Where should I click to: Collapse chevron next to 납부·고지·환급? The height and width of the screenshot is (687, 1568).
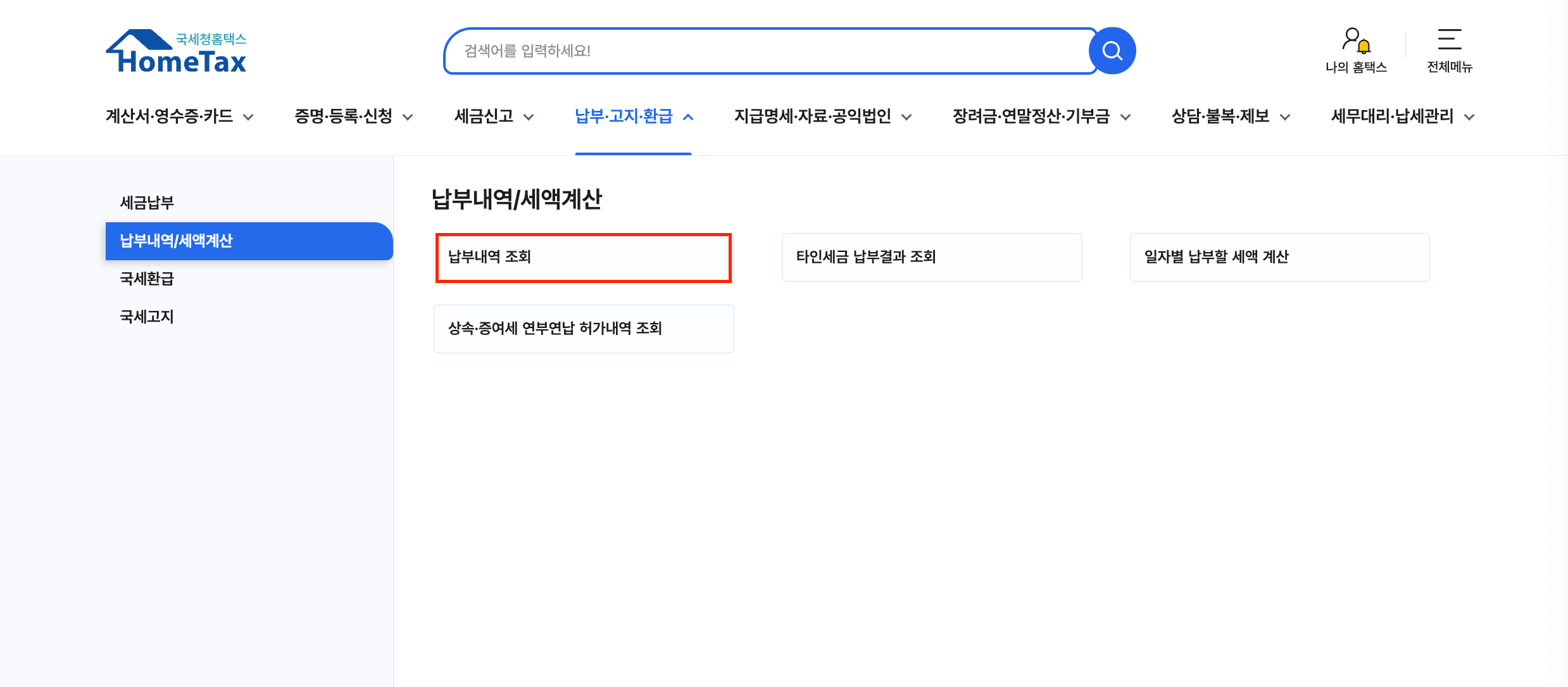(x=688, y=117)
